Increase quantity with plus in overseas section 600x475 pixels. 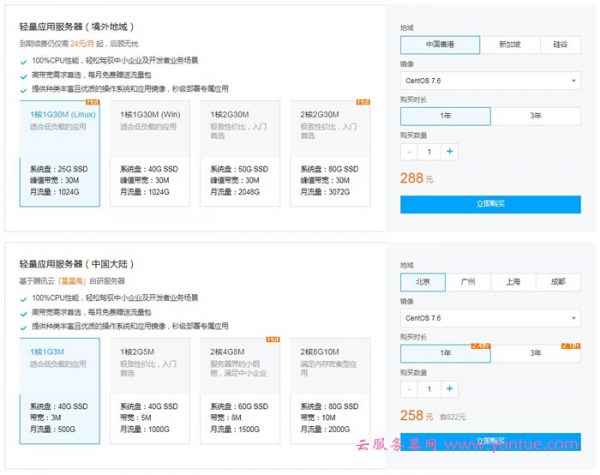[x=450, y=151]
